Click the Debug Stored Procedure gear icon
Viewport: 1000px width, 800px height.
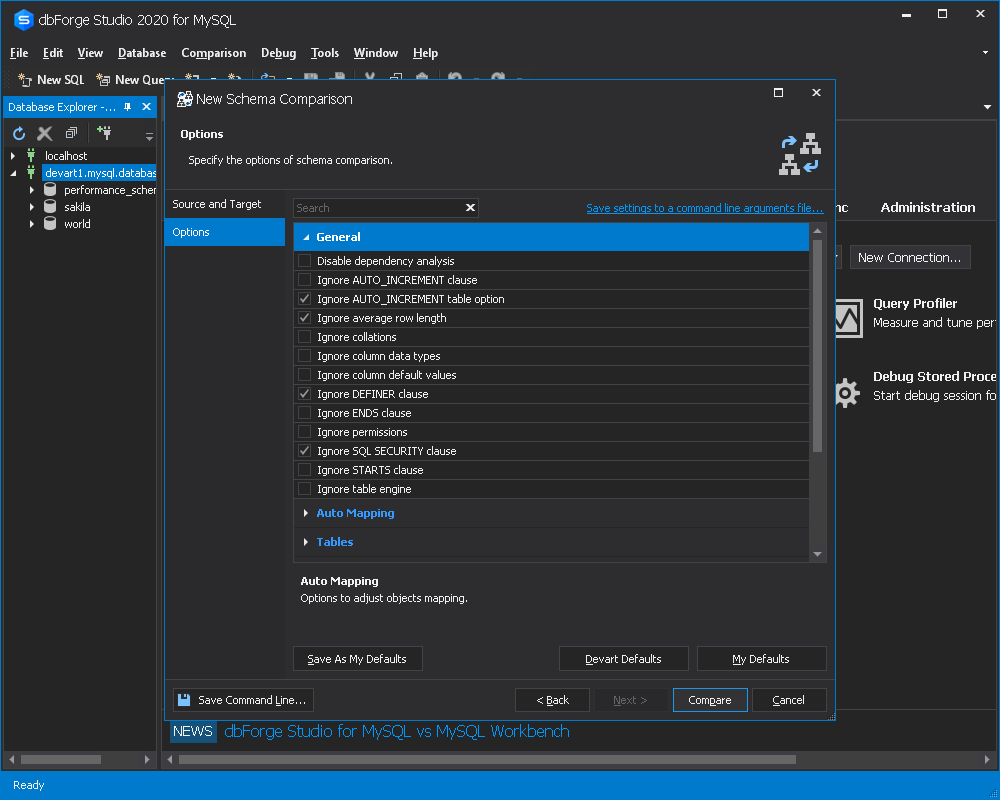847,392
